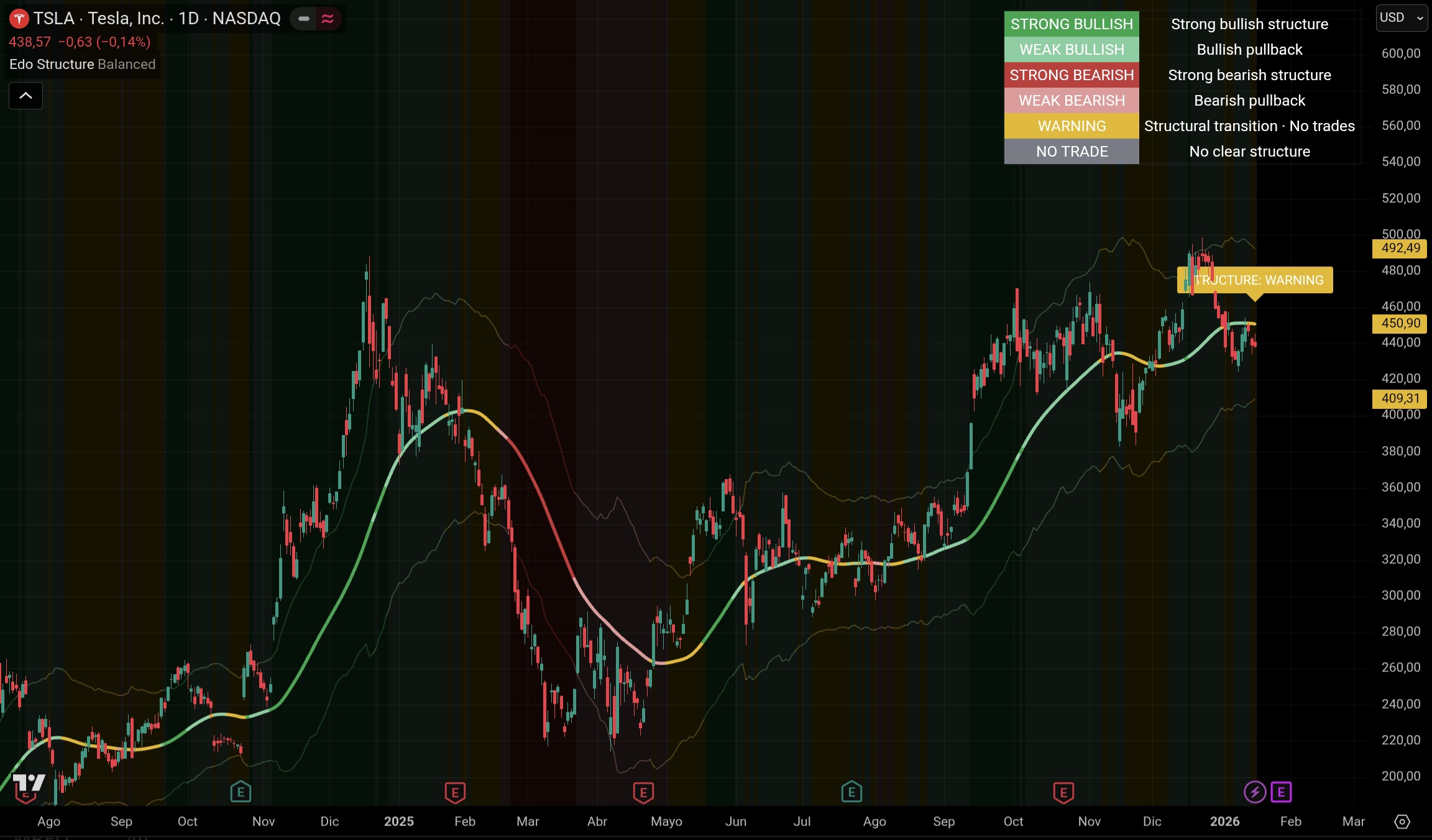Click the 492,49 price axis label

click(x=1400, y=249)
